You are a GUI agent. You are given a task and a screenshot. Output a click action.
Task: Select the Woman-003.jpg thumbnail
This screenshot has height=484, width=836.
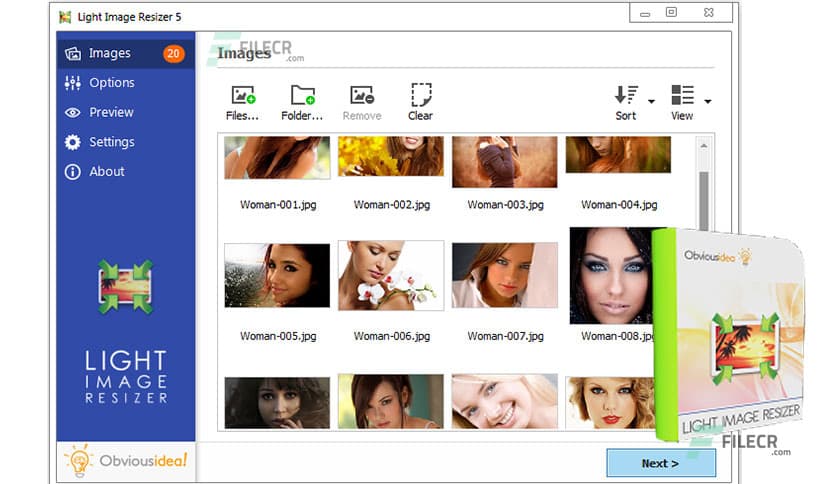coord(504,162)
